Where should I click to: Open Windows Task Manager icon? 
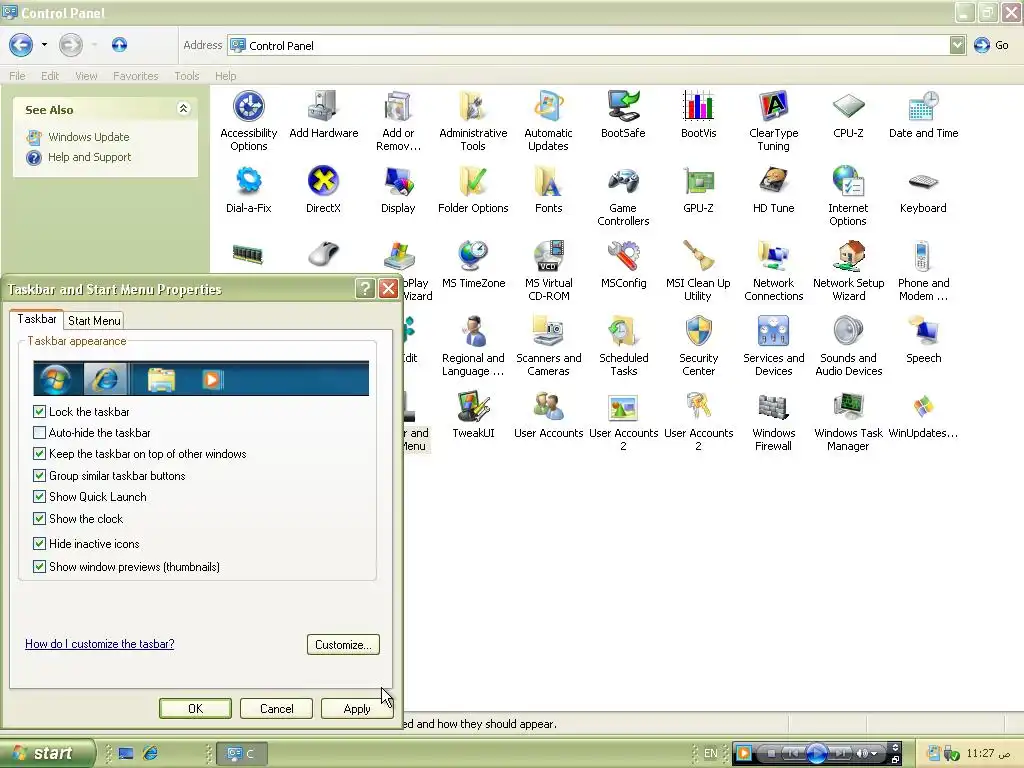pos(848,421)
